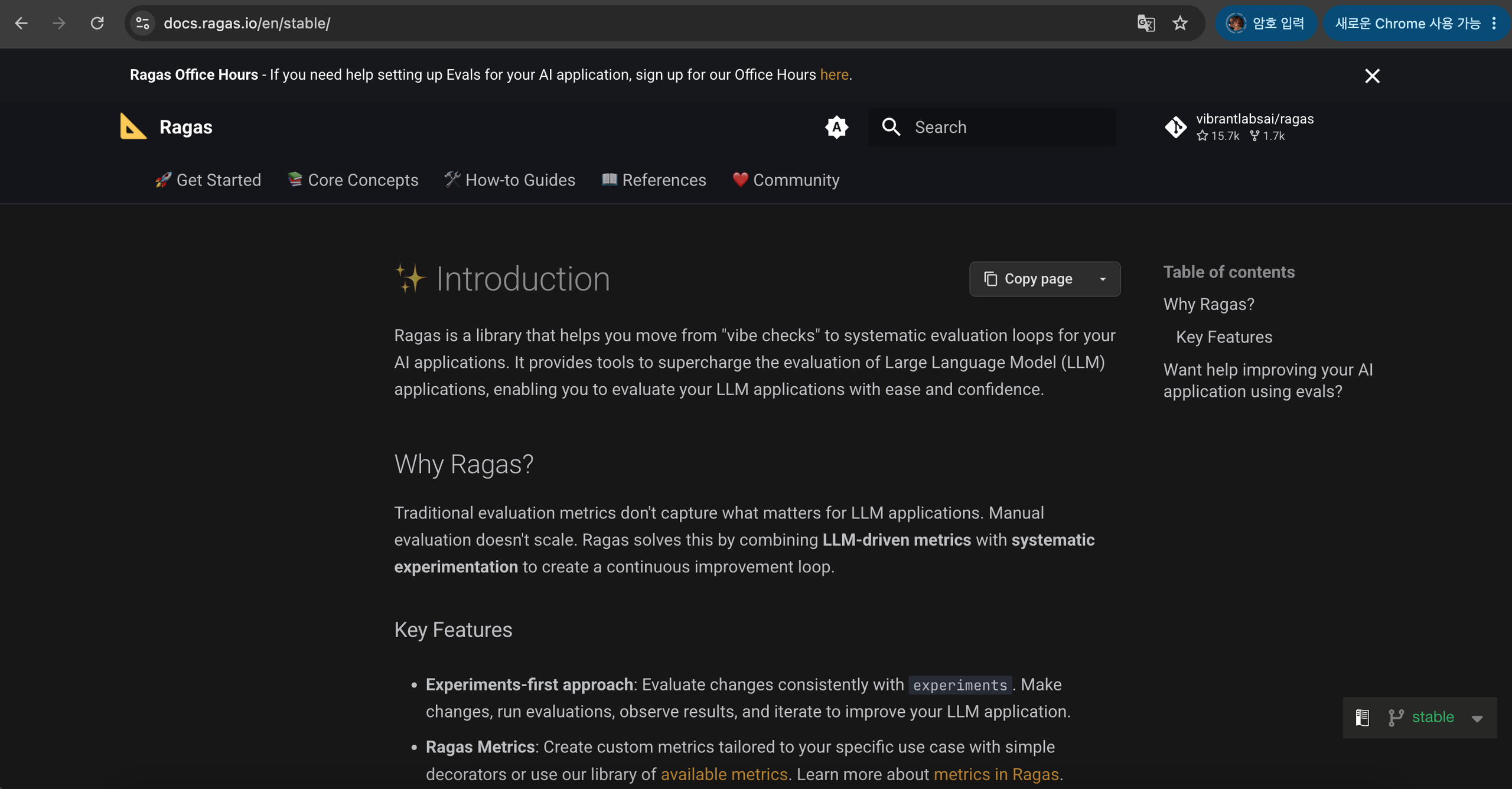Click the git repository diamond icon
1512x789 pixels.
point(1175,127)
